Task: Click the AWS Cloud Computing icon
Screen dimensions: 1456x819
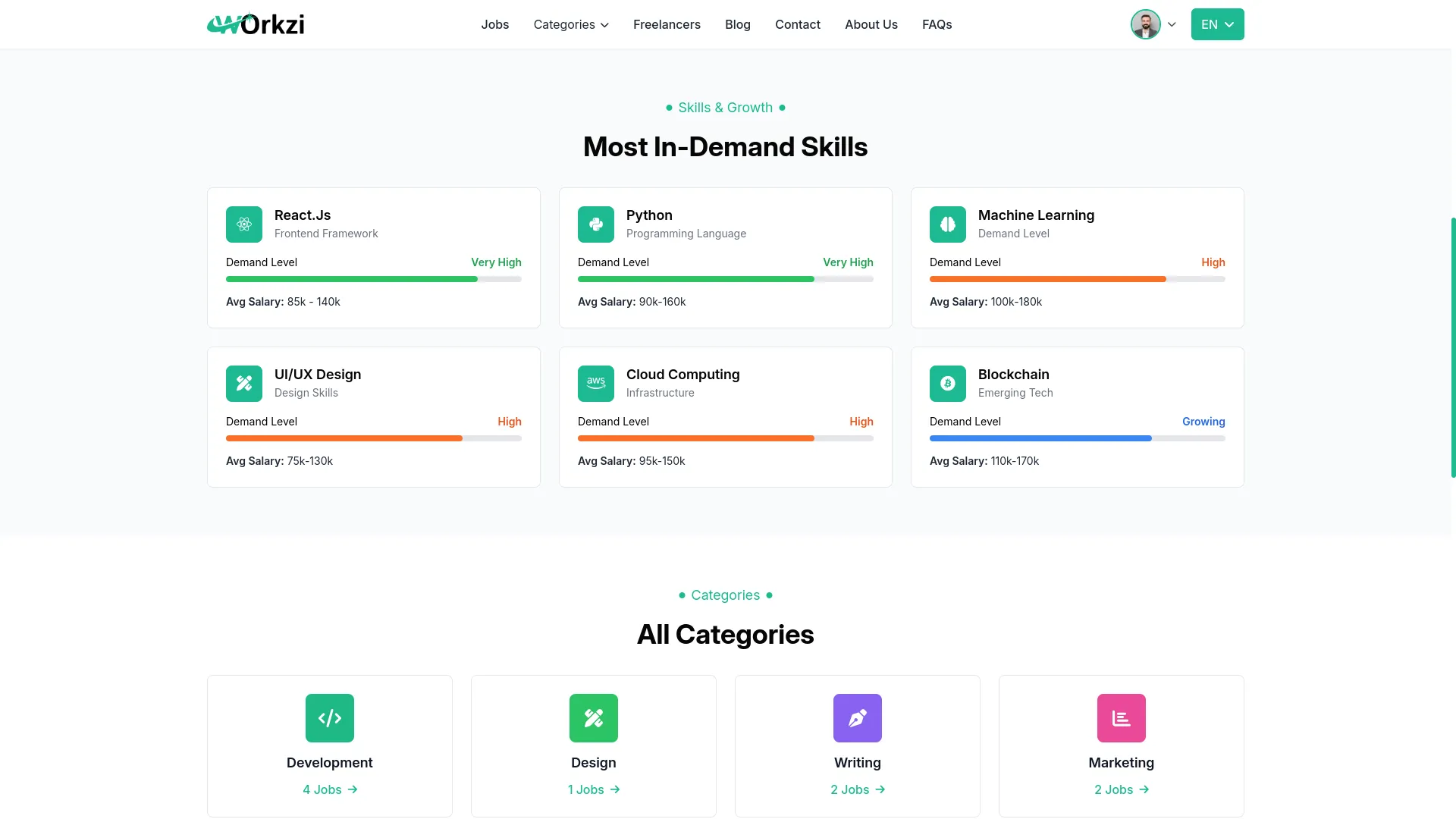Action: pos(595,383)
